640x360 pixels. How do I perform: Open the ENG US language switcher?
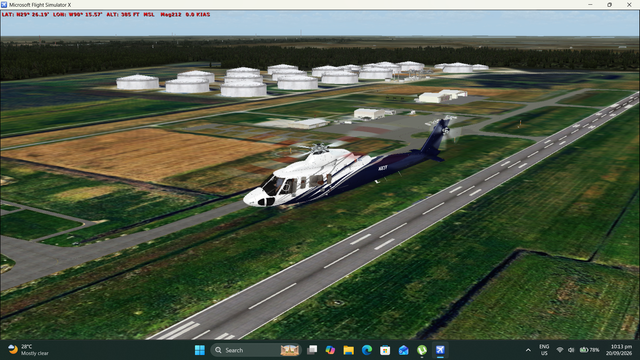pos(544,350)
